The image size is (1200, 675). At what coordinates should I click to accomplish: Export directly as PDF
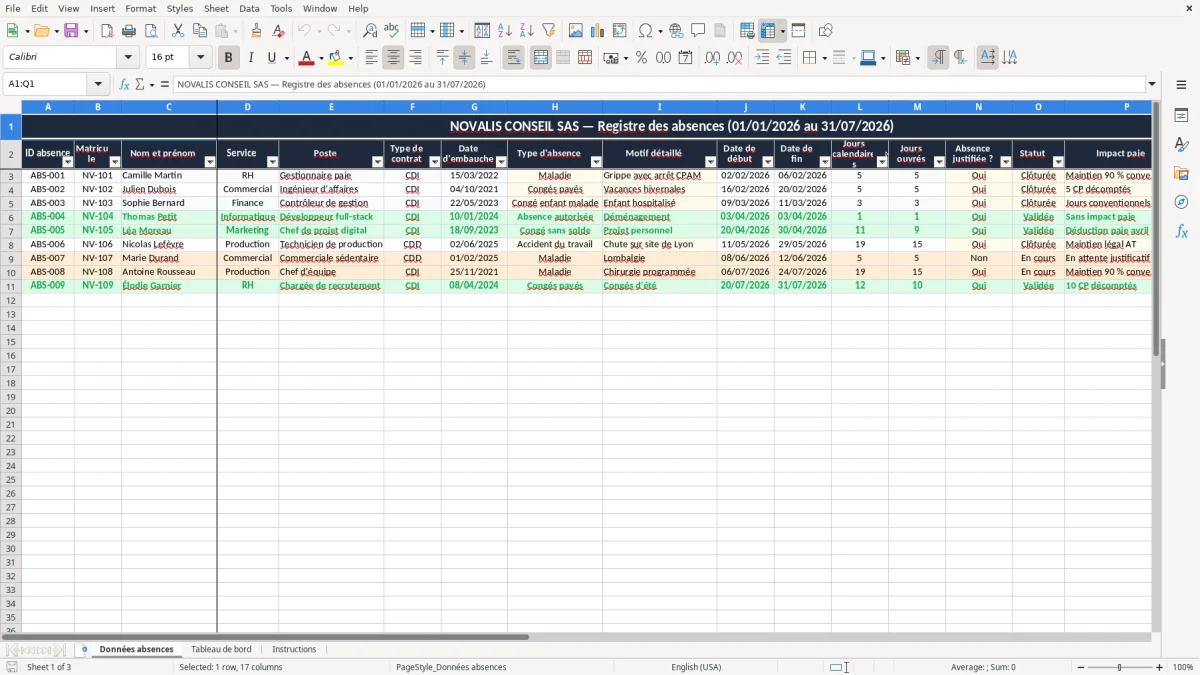pos(107,31)
